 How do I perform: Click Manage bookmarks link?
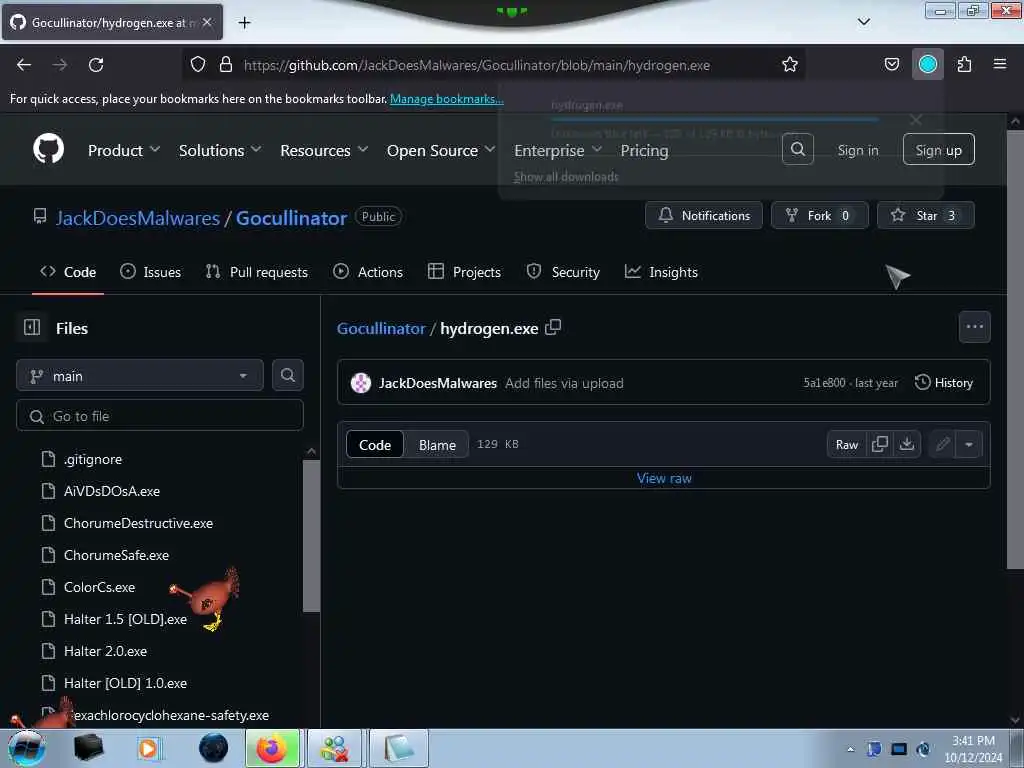point(447,99)
